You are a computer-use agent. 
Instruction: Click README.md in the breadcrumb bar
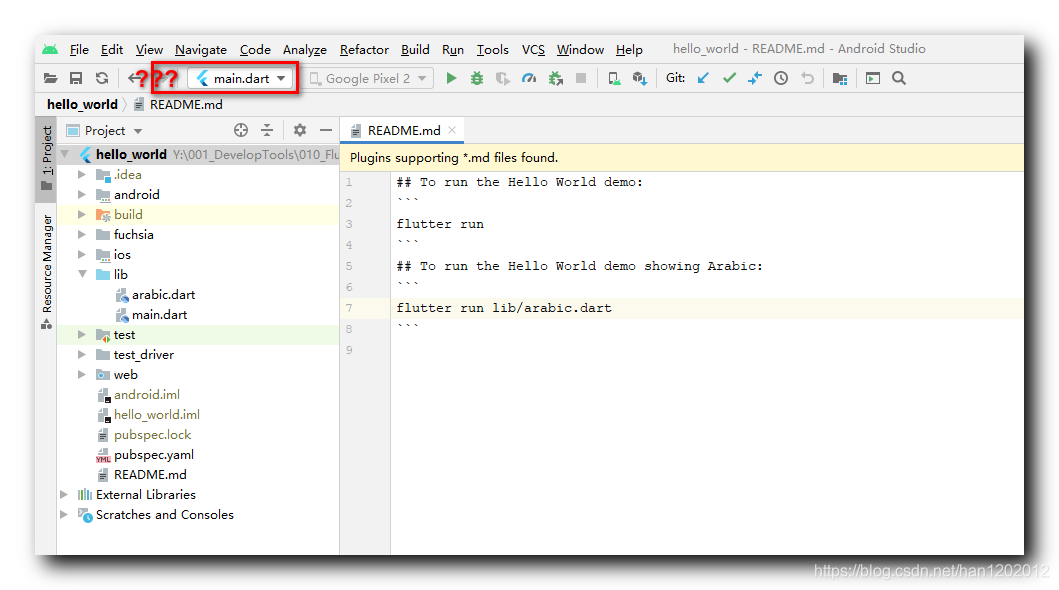[178, 105]
